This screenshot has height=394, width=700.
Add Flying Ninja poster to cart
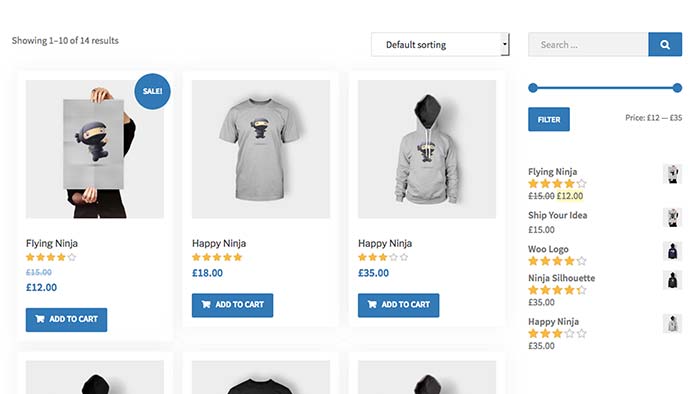pos(66,319)
